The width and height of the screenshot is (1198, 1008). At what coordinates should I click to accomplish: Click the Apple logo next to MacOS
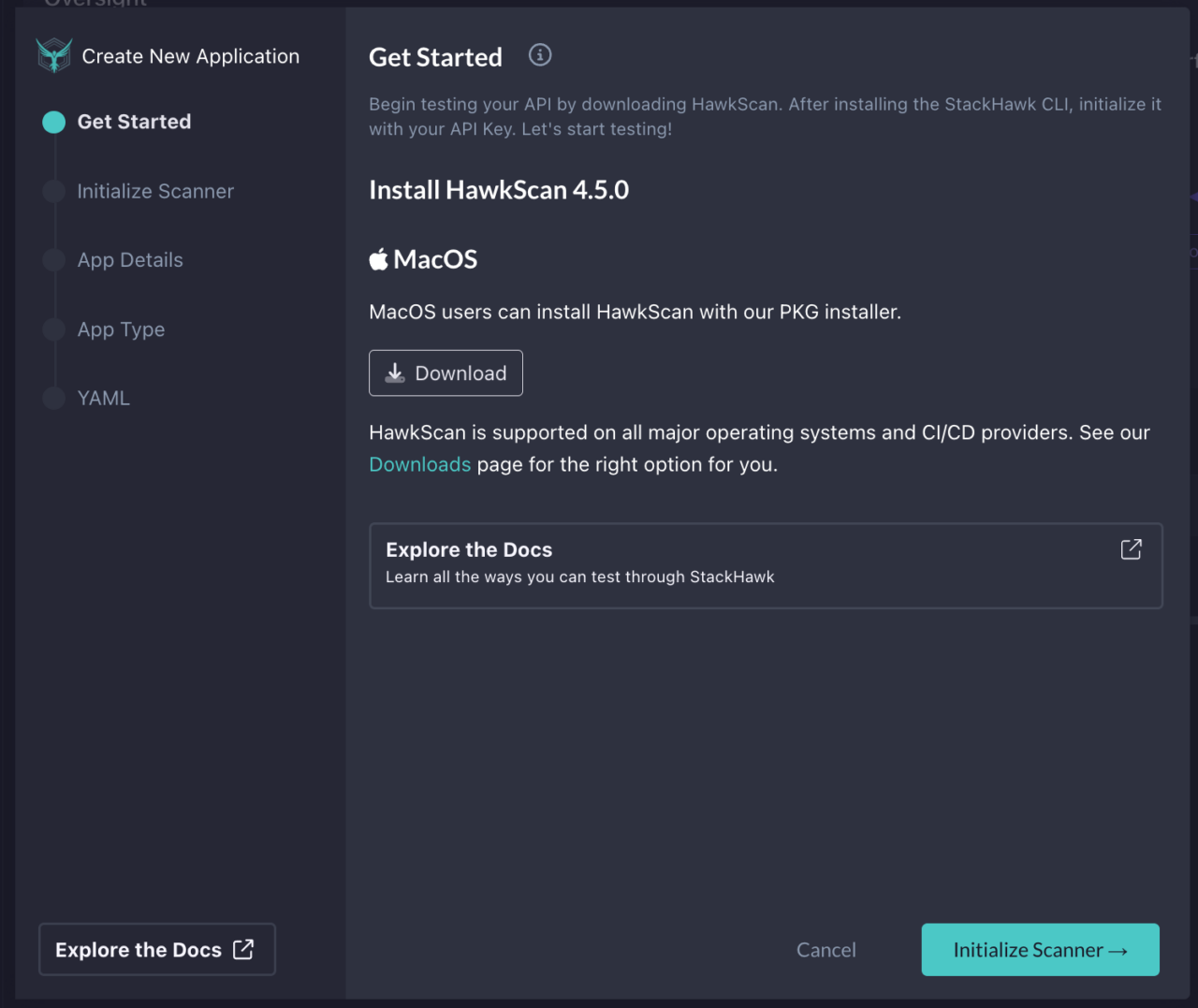click(x=378, y=259)
